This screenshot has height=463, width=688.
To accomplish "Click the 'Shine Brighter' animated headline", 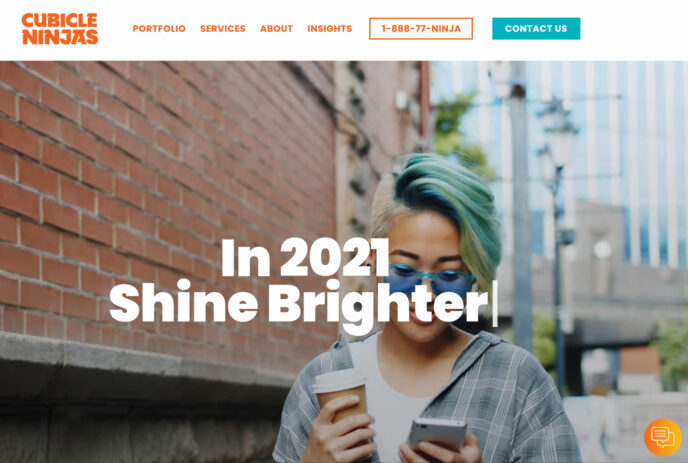I will click(x=298, y=304).
